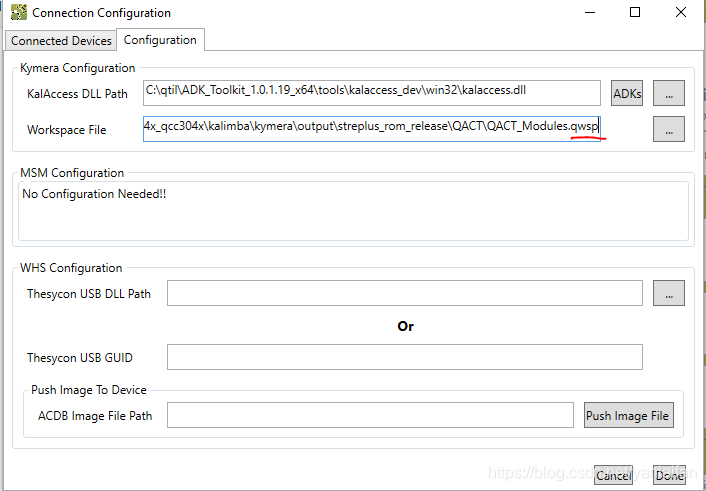Browse for the Workspace File
Image resolution: width=706 pixels, height=491 pixels.
(x=669, y=129)
